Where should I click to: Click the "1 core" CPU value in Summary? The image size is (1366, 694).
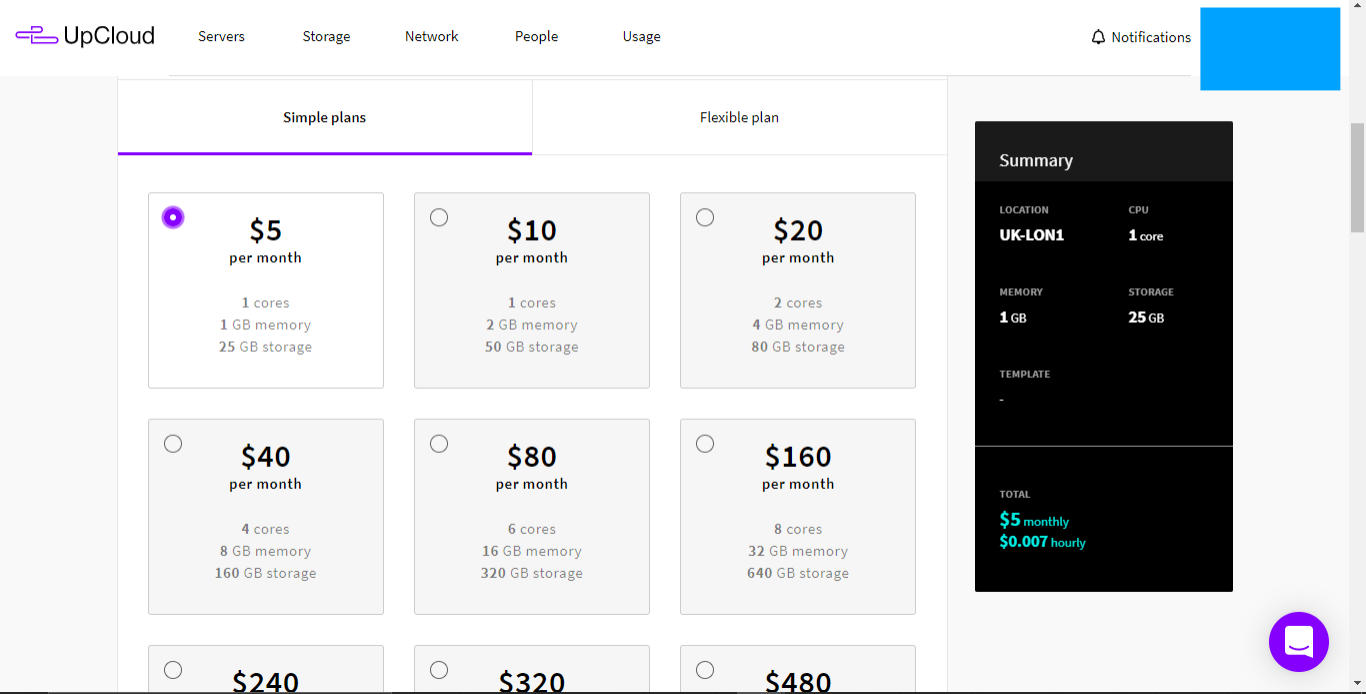point(1146,236)
